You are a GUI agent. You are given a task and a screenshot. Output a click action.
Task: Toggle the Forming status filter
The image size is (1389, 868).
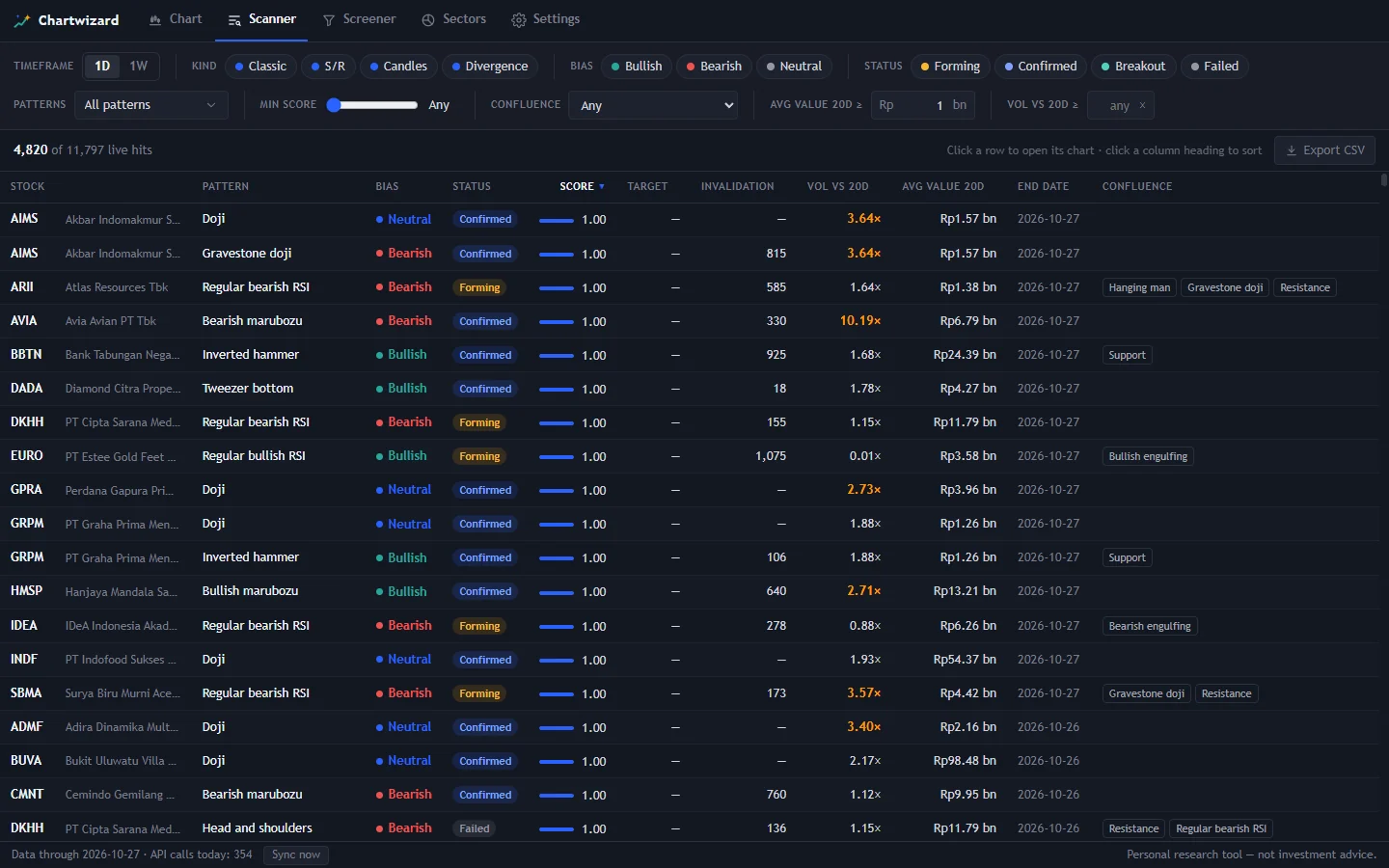point(950,67)
